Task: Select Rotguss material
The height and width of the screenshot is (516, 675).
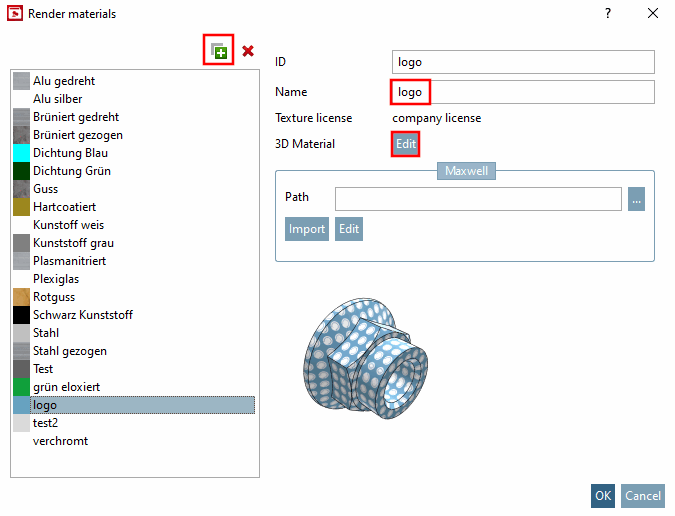Action: 134,297
